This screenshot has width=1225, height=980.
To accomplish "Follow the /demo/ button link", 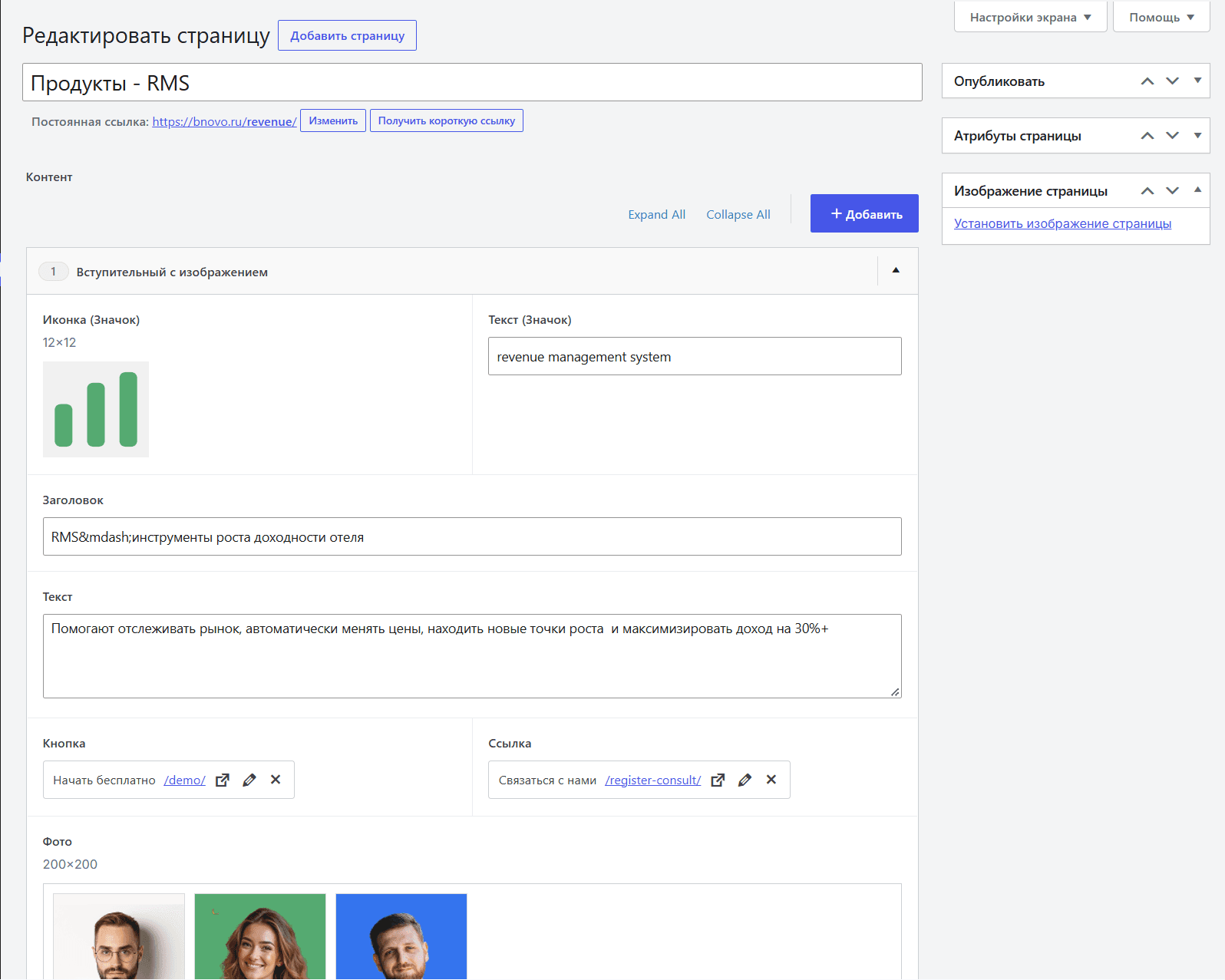I will 184,780.
